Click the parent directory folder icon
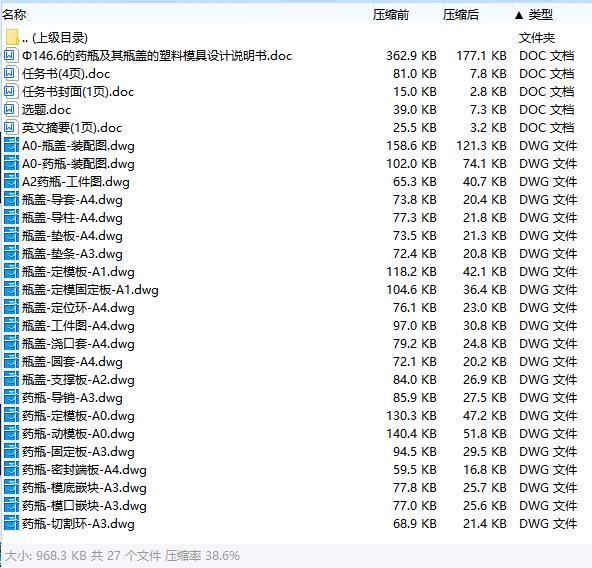Viewport: 592px width, 568px height. pos(12,37)
